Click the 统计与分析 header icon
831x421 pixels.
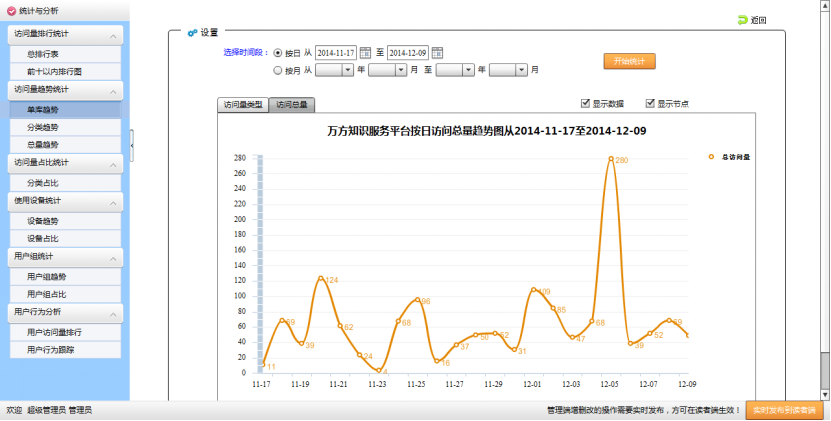[11, 10]
